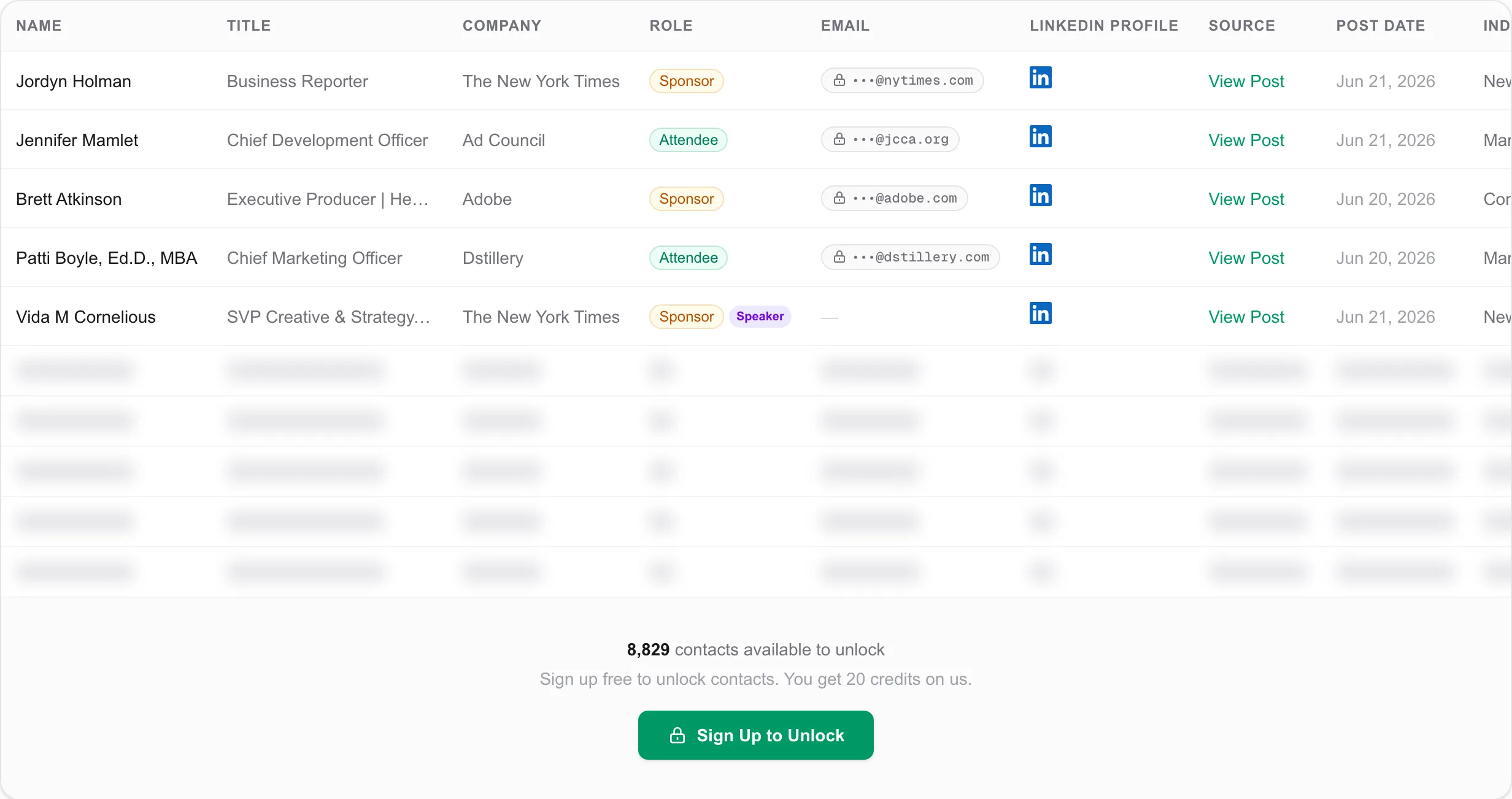
Task: View Post for Brett Atkinson
Action: click(x=1246, y=199)
